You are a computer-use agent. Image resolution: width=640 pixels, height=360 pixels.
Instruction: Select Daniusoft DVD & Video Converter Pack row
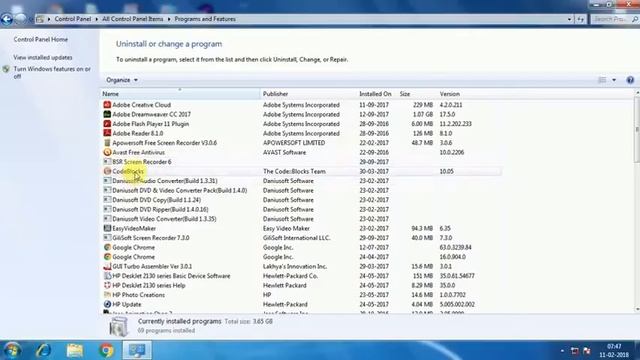coord(301,190)
